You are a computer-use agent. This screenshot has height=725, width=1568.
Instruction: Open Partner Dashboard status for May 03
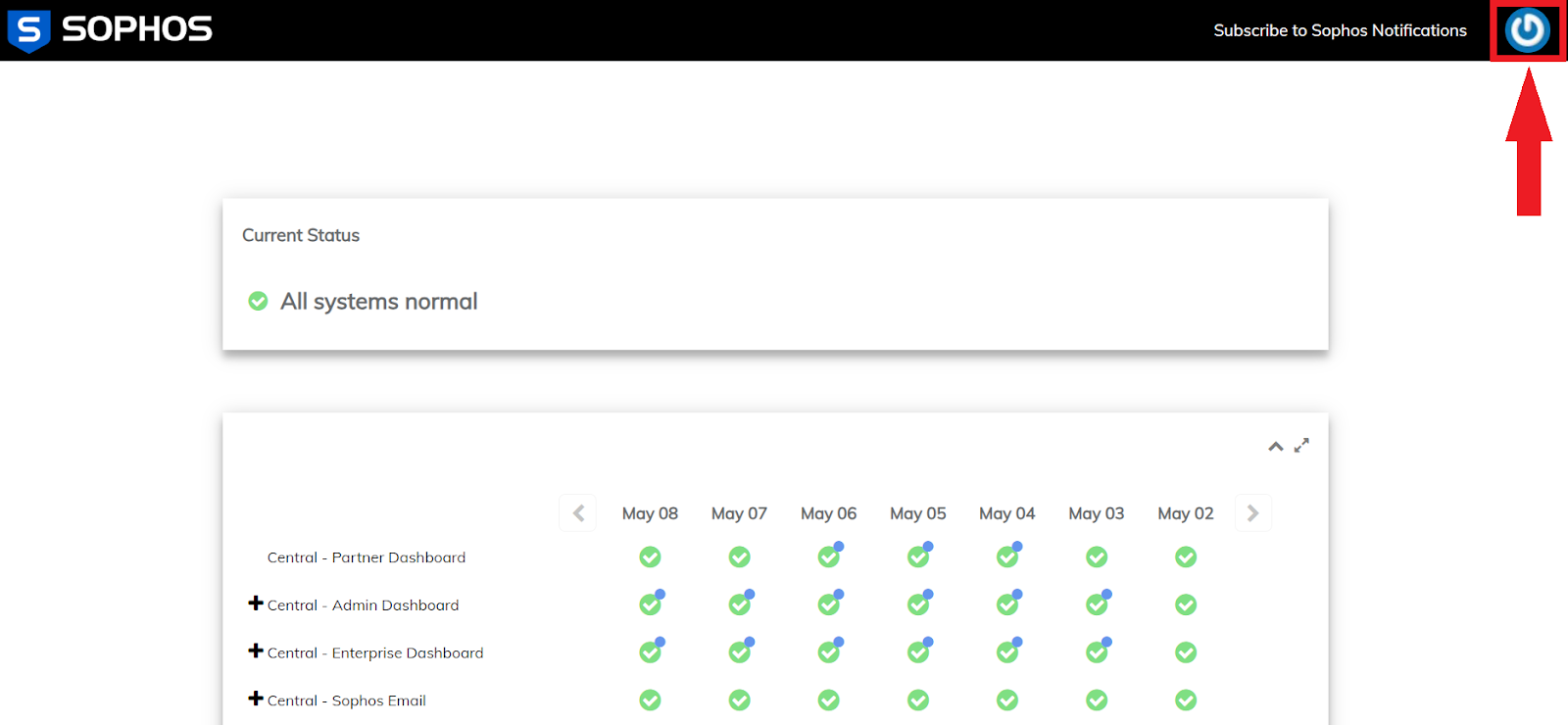pyautogui.click(x=1097, y=557)
